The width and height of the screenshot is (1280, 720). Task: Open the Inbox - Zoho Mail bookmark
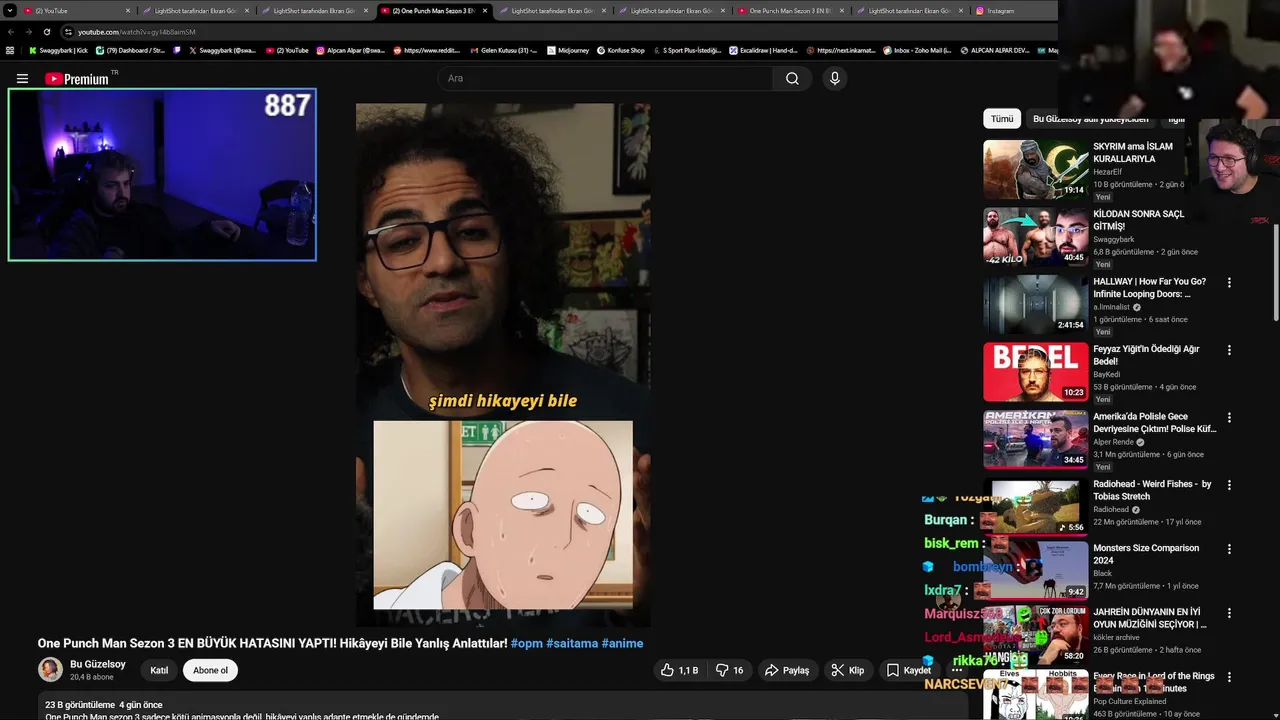[x=916, y=50]
